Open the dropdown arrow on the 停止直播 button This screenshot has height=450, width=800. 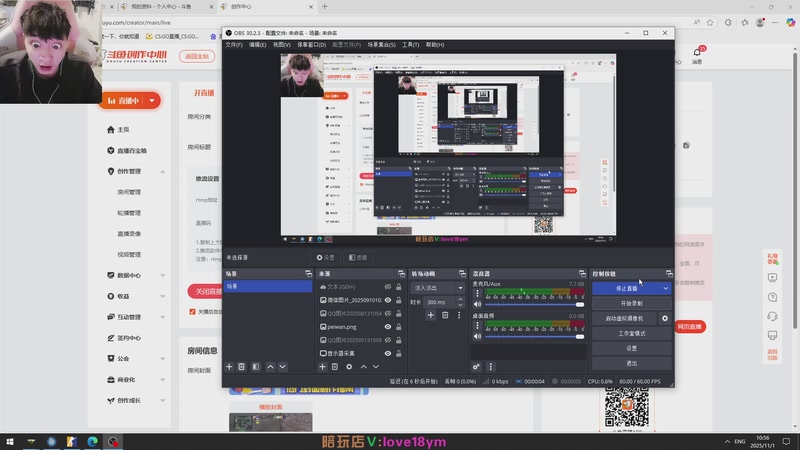point(665,289)
